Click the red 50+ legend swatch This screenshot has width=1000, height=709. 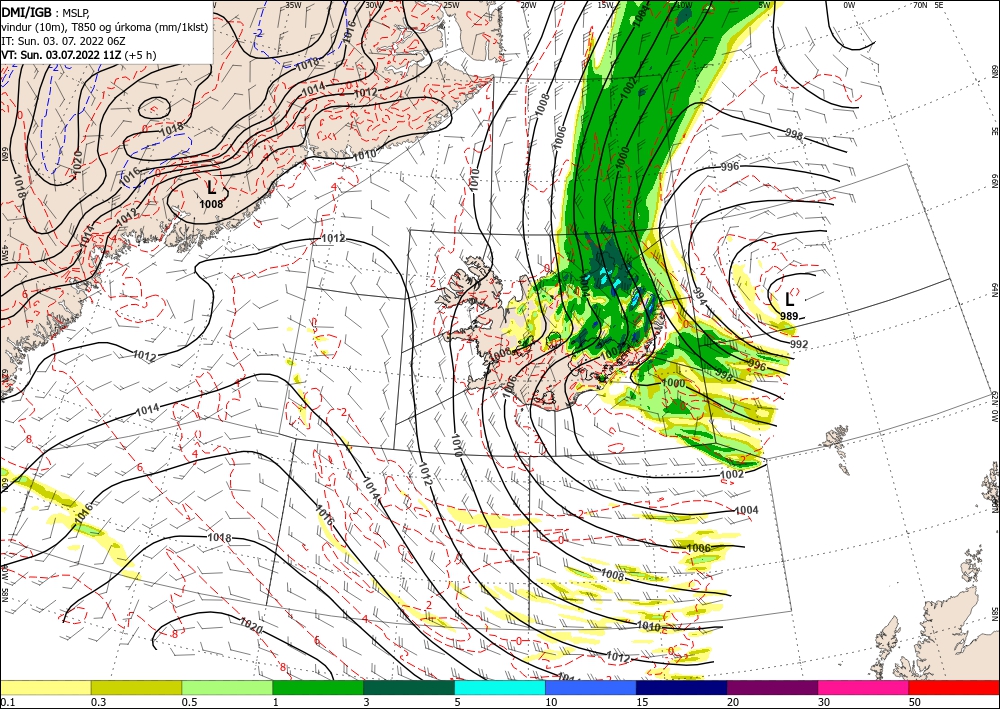[954, 688]
